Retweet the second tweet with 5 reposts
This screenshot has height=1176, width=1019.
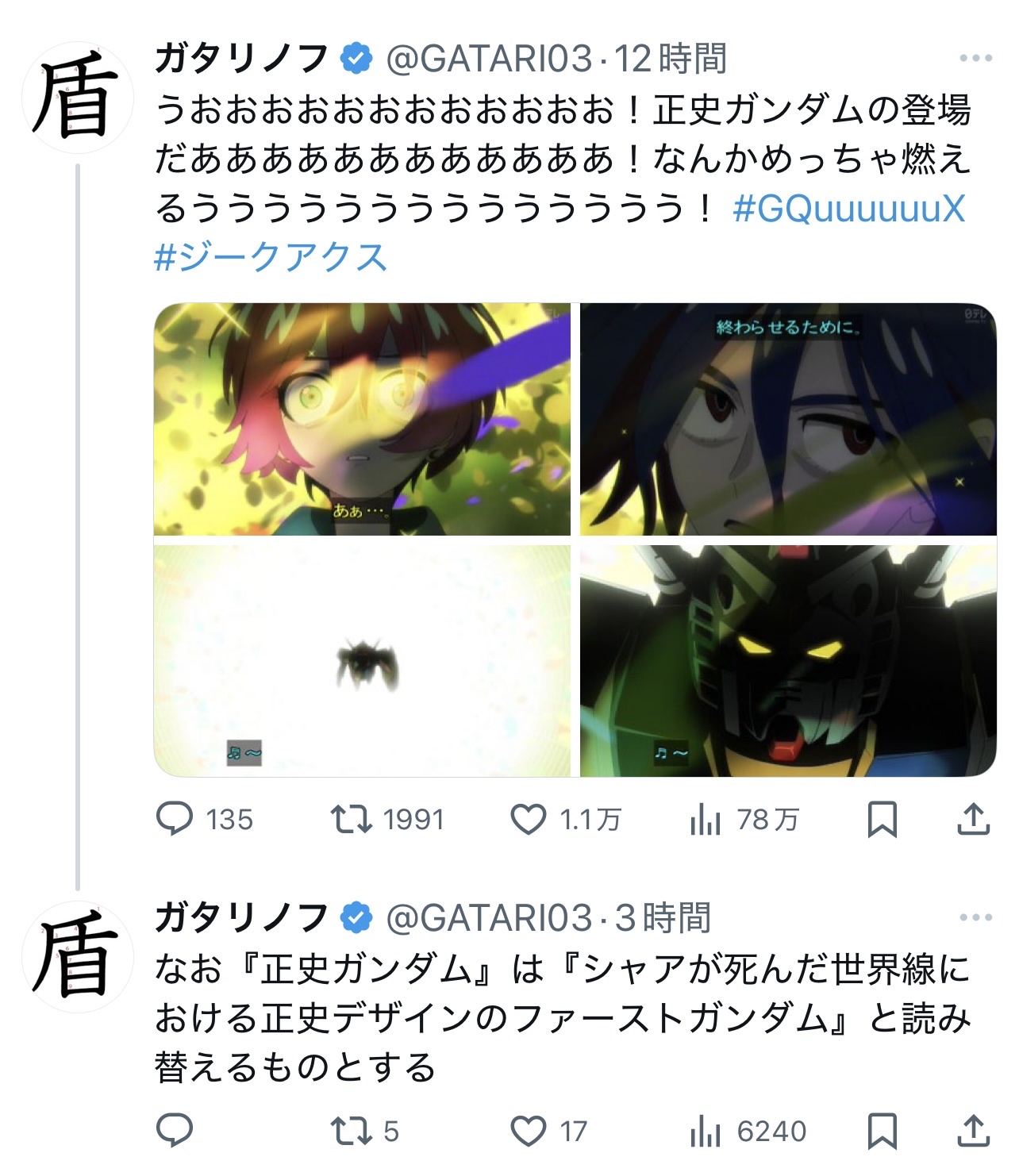tap(365, 1130)
